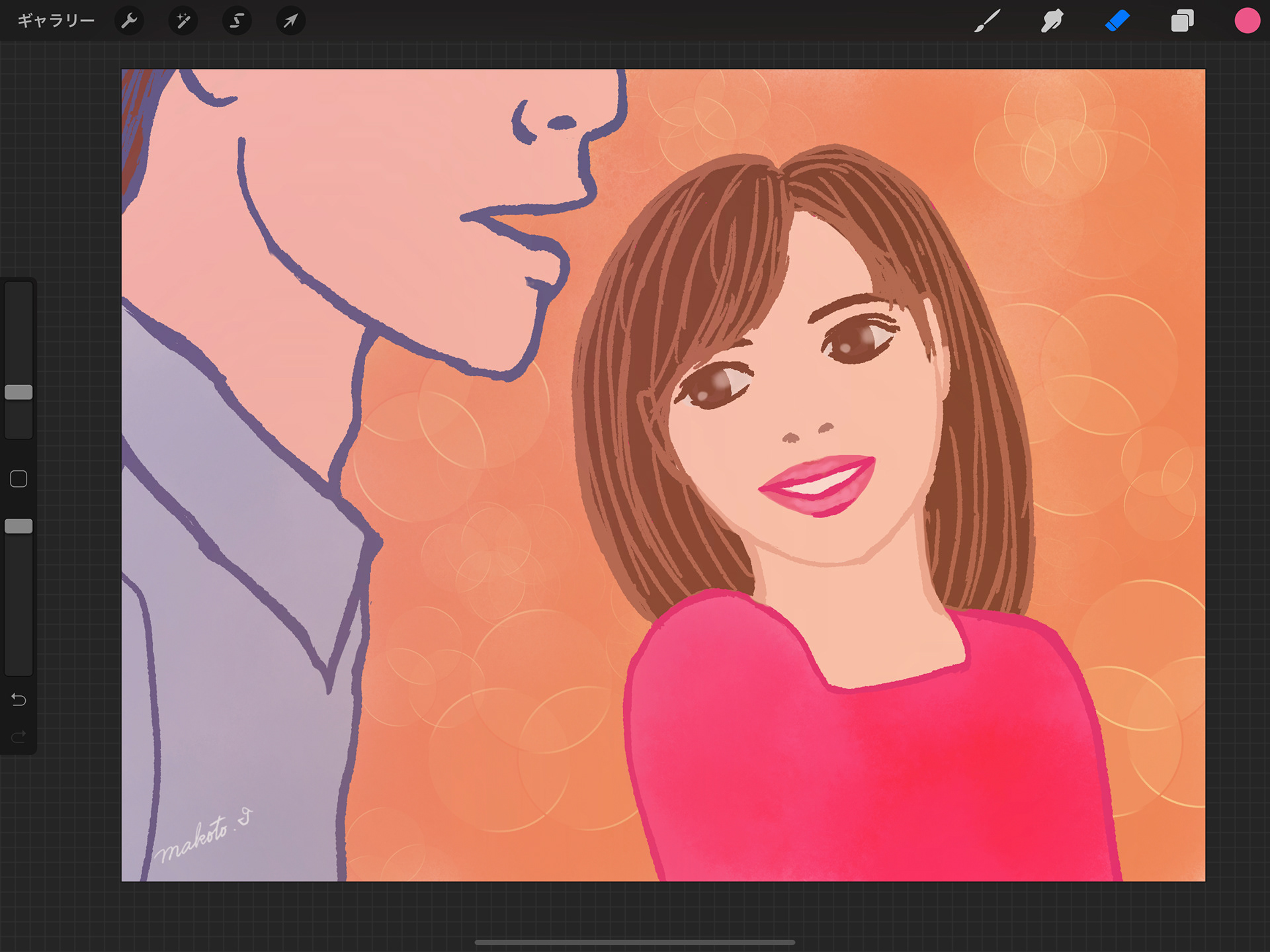Image resolution: width=1270 pixels, height=952 pixels.
Task: Activate the Transform arrow tool
Action: click(x=290, y=21)
